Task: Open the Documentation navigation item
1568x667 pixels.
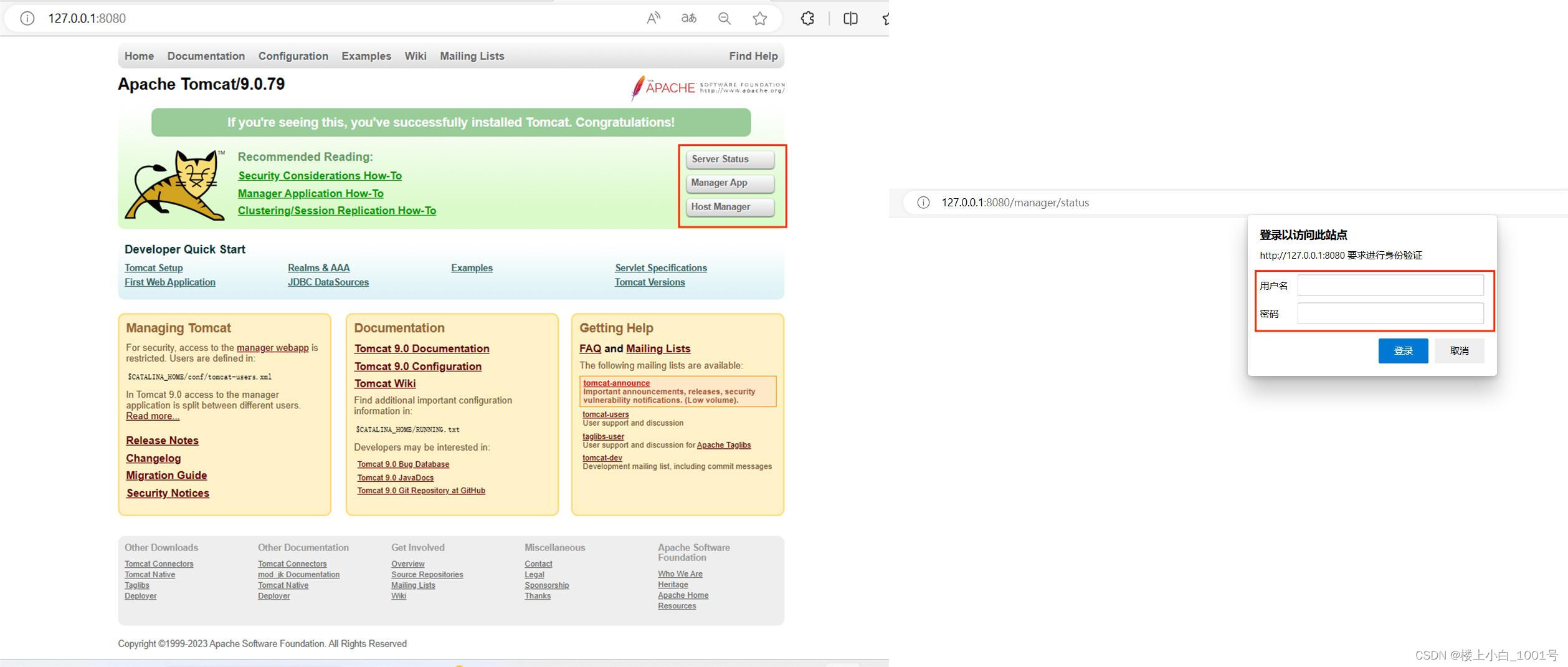Action: point(206,56)
